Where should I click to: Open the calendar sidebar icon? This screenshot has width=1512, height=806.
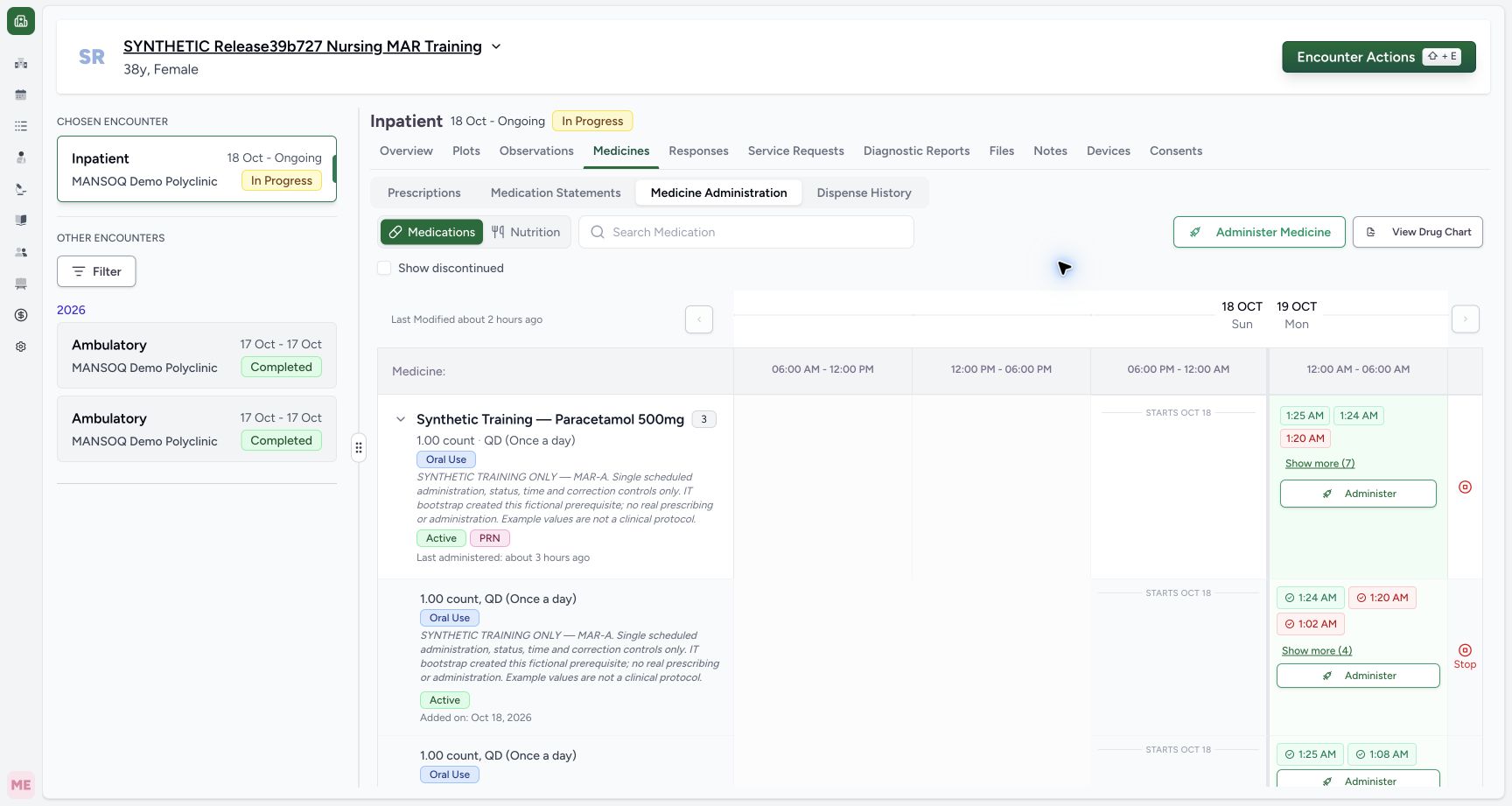pyautogui.click(x=21, y=95)
